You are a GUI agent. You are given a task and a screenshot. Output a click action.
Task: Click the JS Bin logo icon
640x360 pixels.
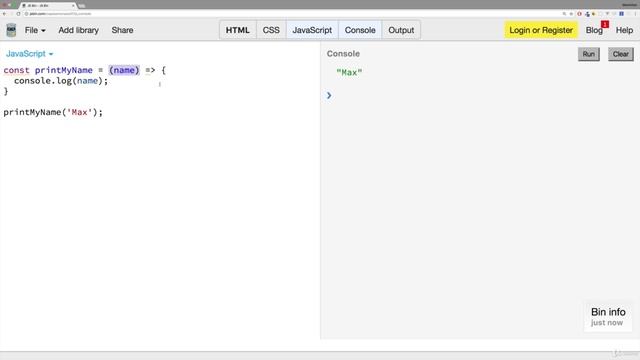pos(11,30)
